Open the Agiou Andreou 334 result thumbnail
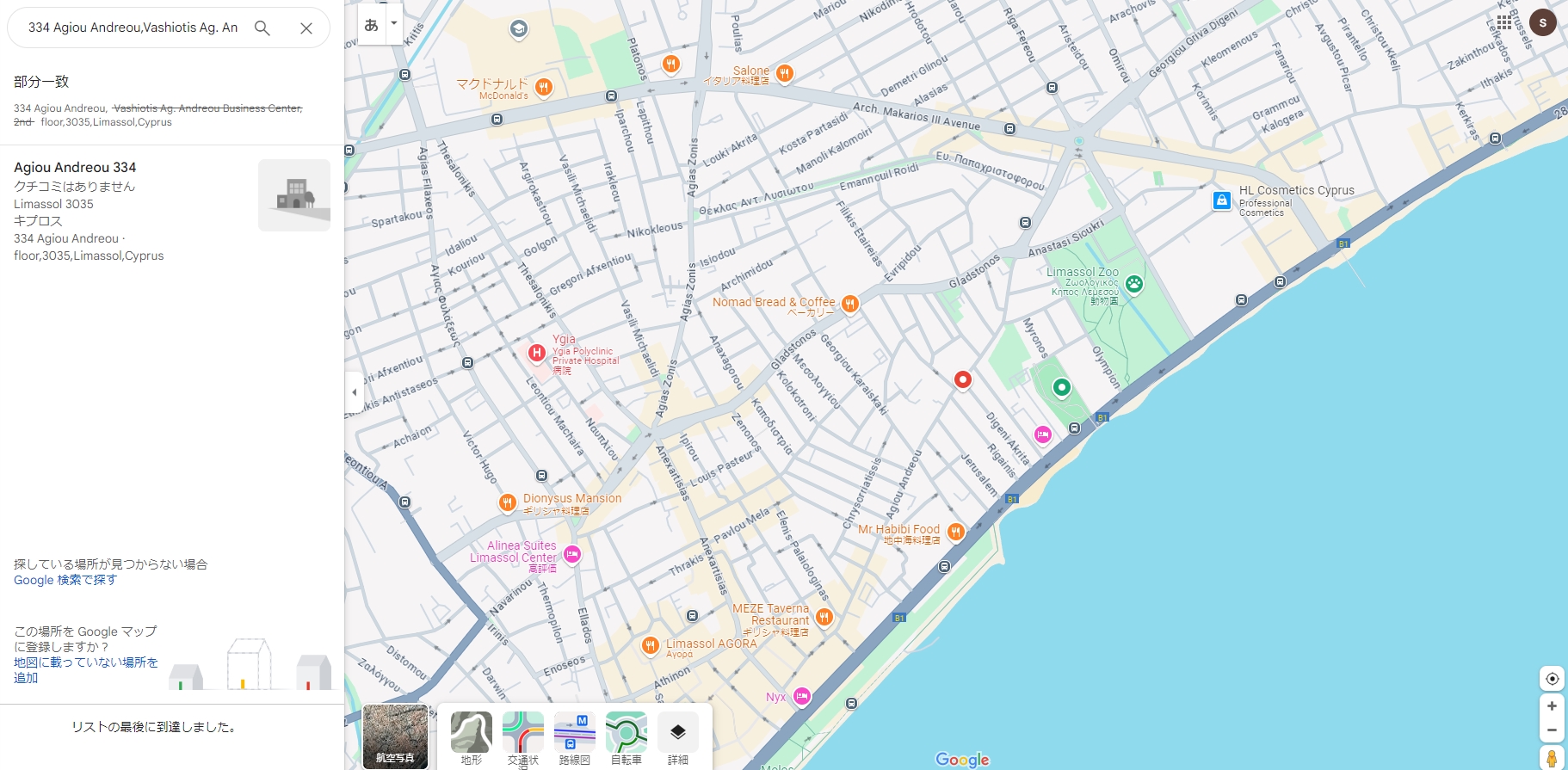This screenshot has height=770, width=1568. click(x=294, y=195)
